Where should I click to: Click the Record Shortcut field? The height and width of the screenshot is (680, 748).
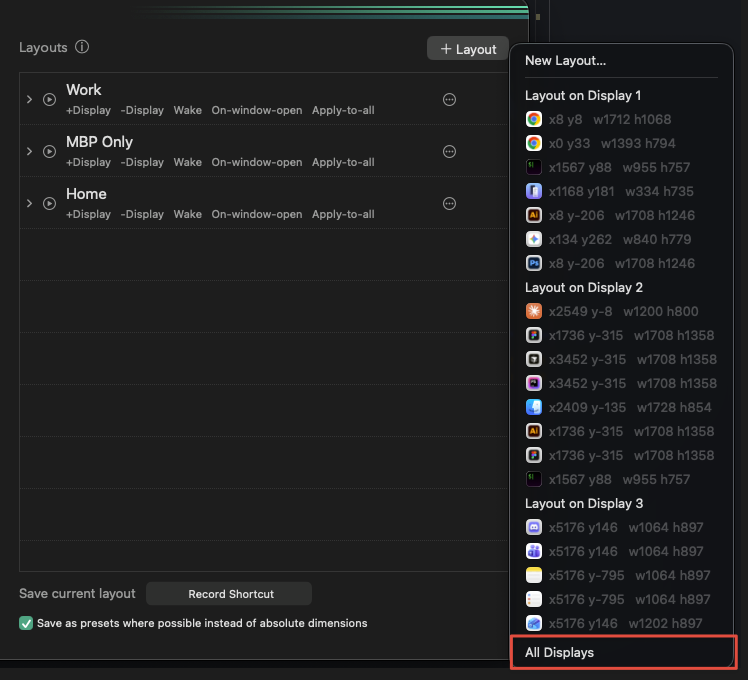pos(229,594)
